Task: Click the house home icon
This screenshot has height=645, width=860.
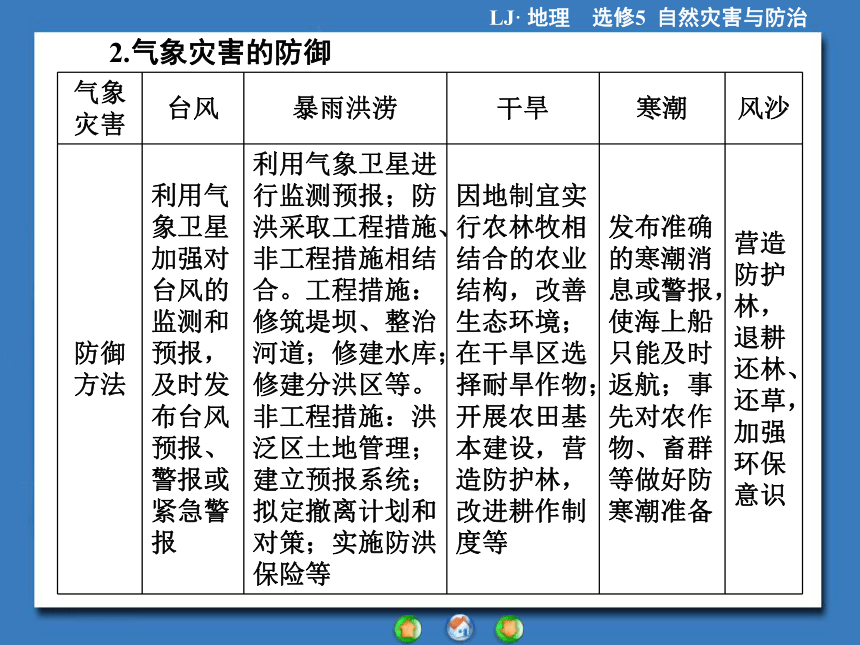Action: pyautogui.click(x=460, y=627)
